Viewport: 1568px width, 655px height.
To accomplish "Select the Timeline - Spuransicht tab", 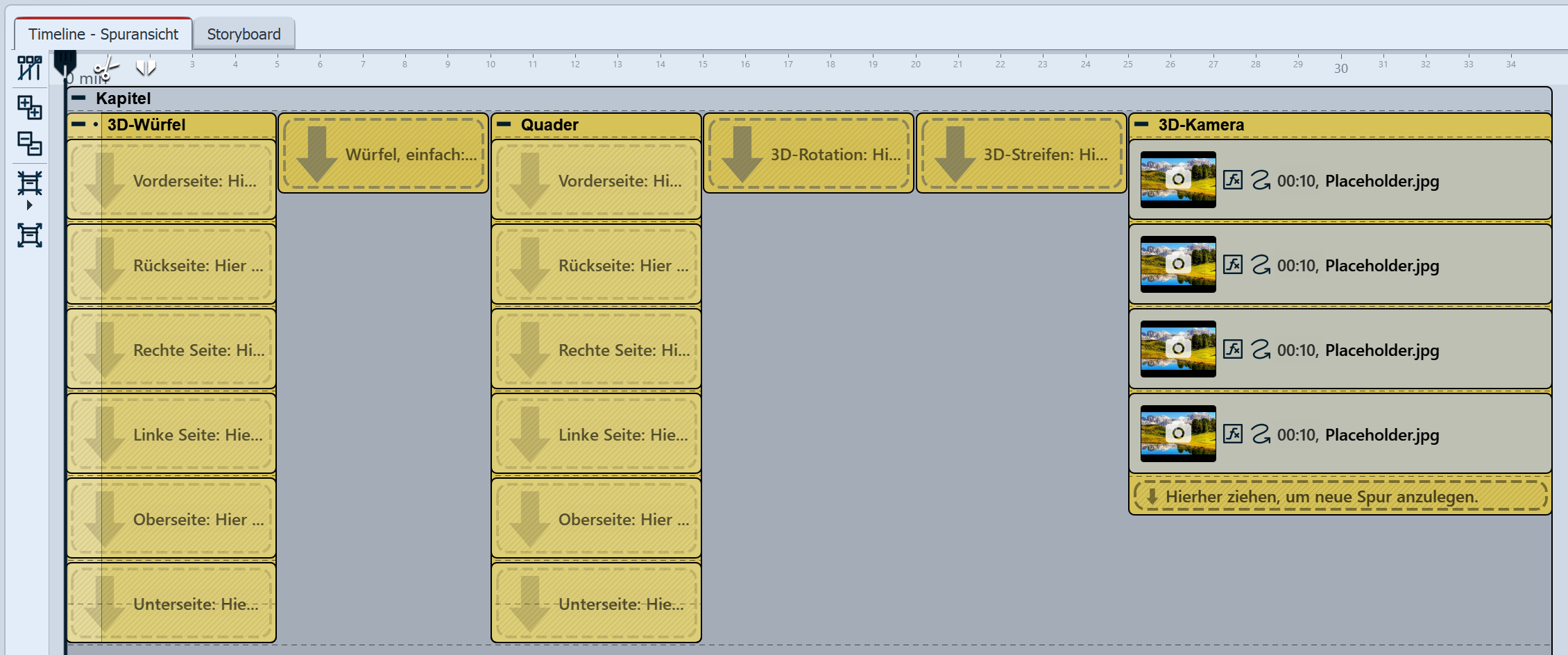I will coord(103,34).
